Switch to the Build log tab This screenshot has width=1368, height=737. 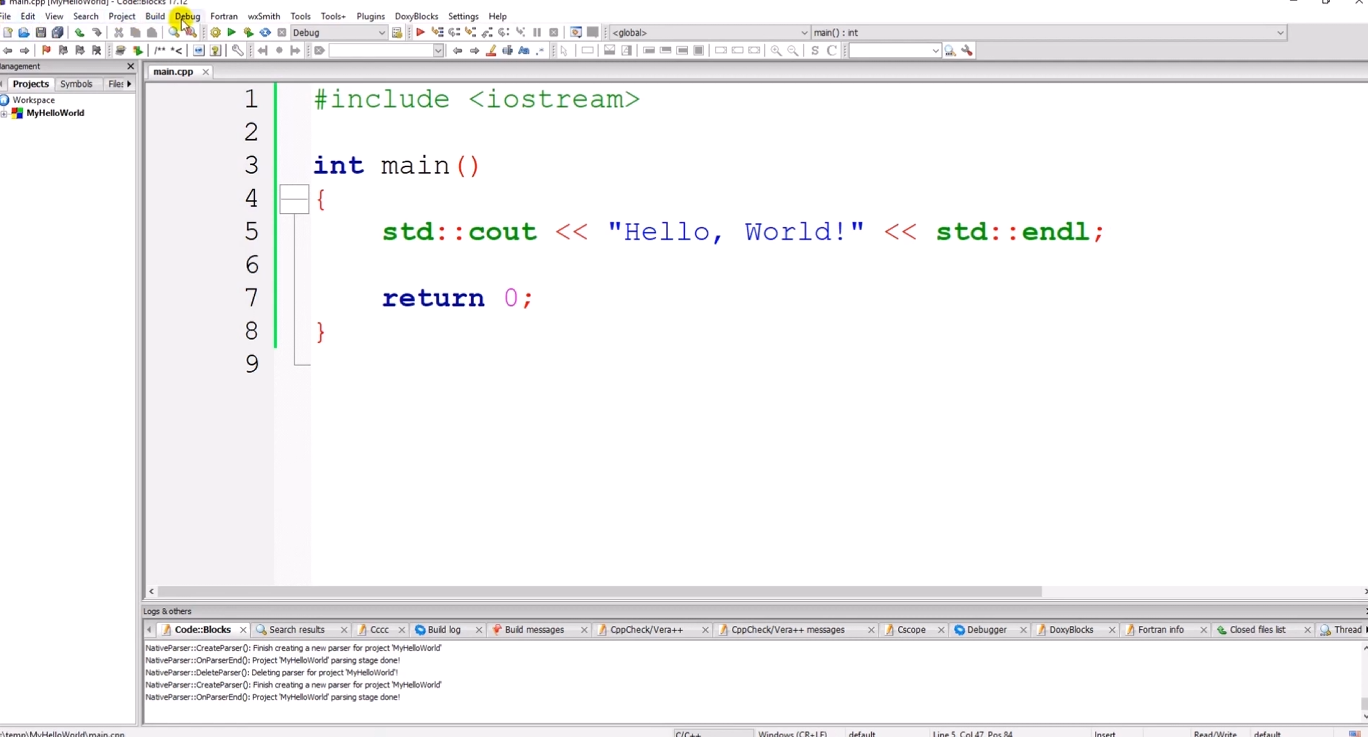pyautogui.click(x=444, y=630)
